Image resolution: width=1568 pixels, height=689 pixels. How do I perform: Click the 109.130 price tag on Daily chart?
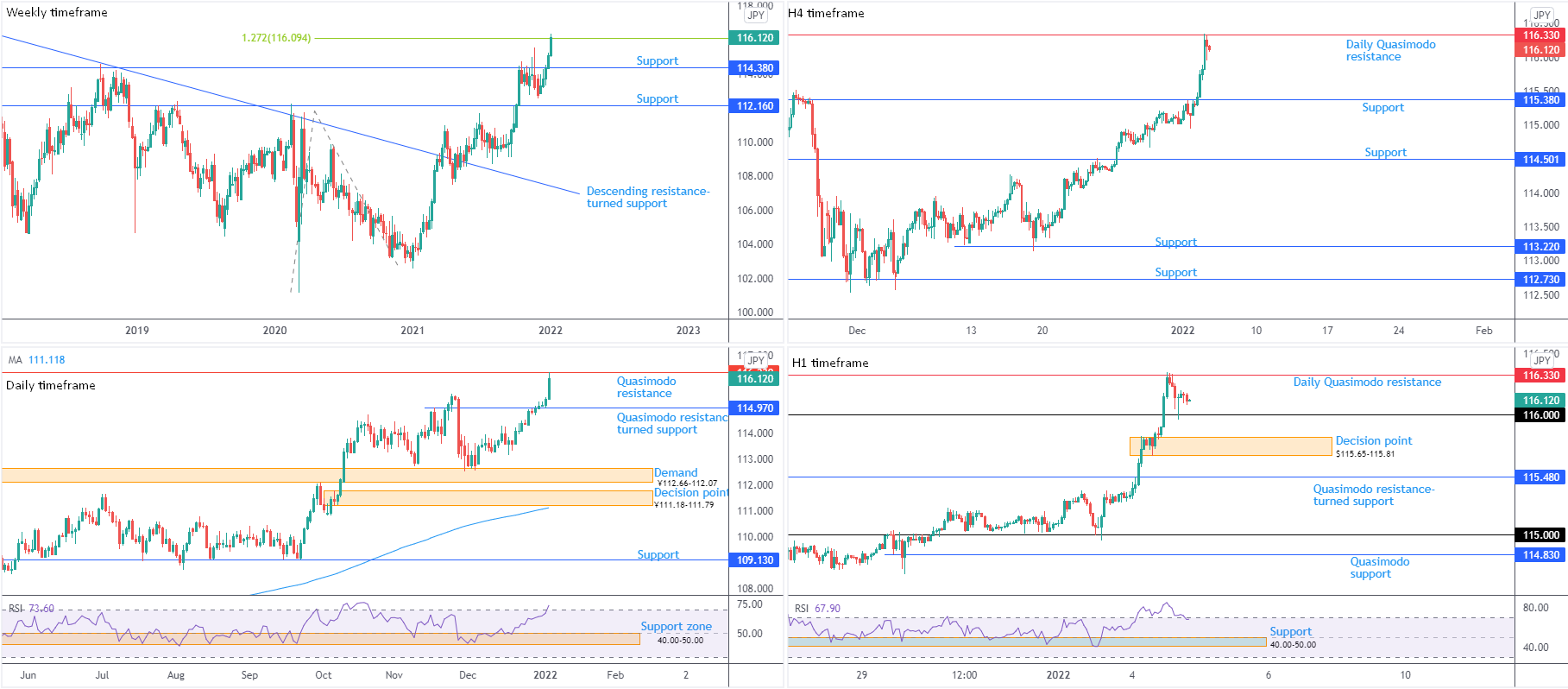[x=755, y=560]
